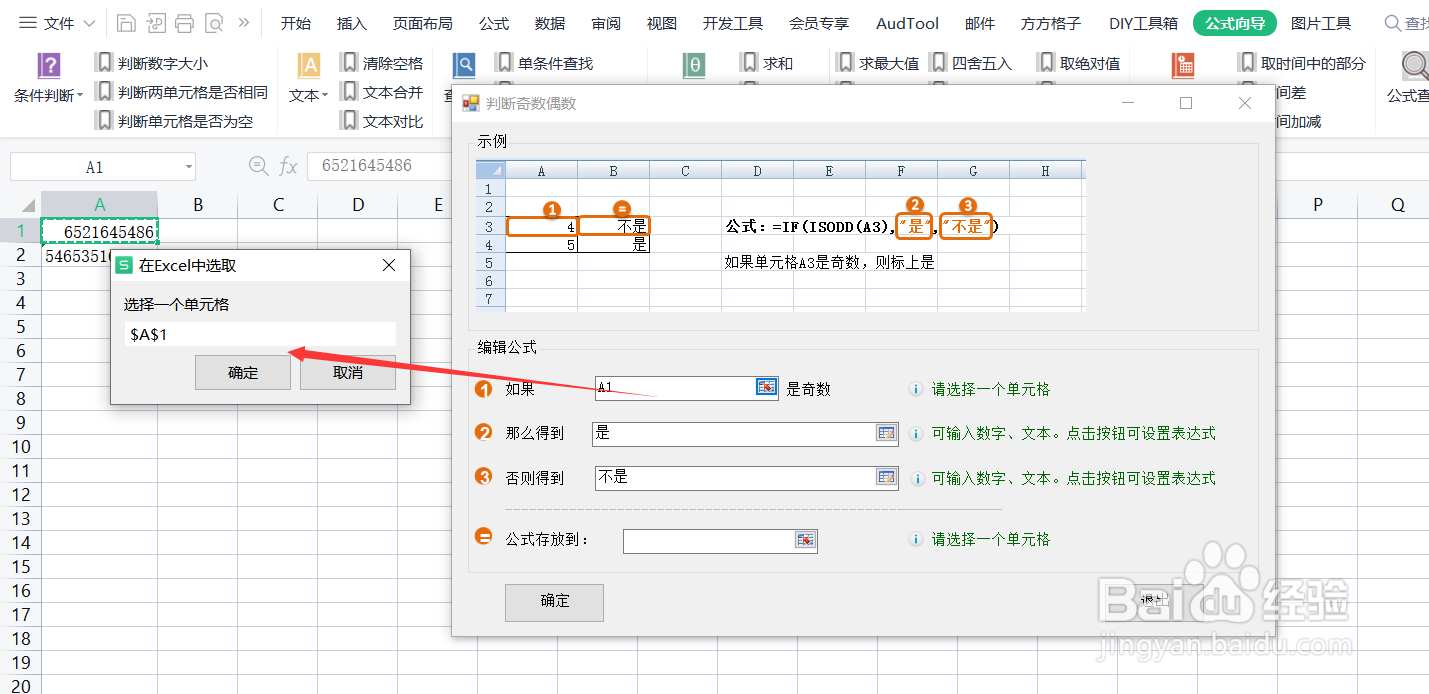This screenshot has width=1429, height=694.
Task: Open the 方方格子 tab
Action: point(1051,23)
